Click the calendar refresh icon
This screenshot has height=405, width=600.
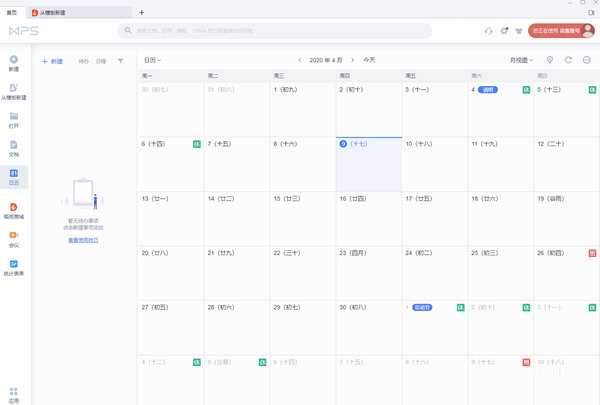(568, 60)
